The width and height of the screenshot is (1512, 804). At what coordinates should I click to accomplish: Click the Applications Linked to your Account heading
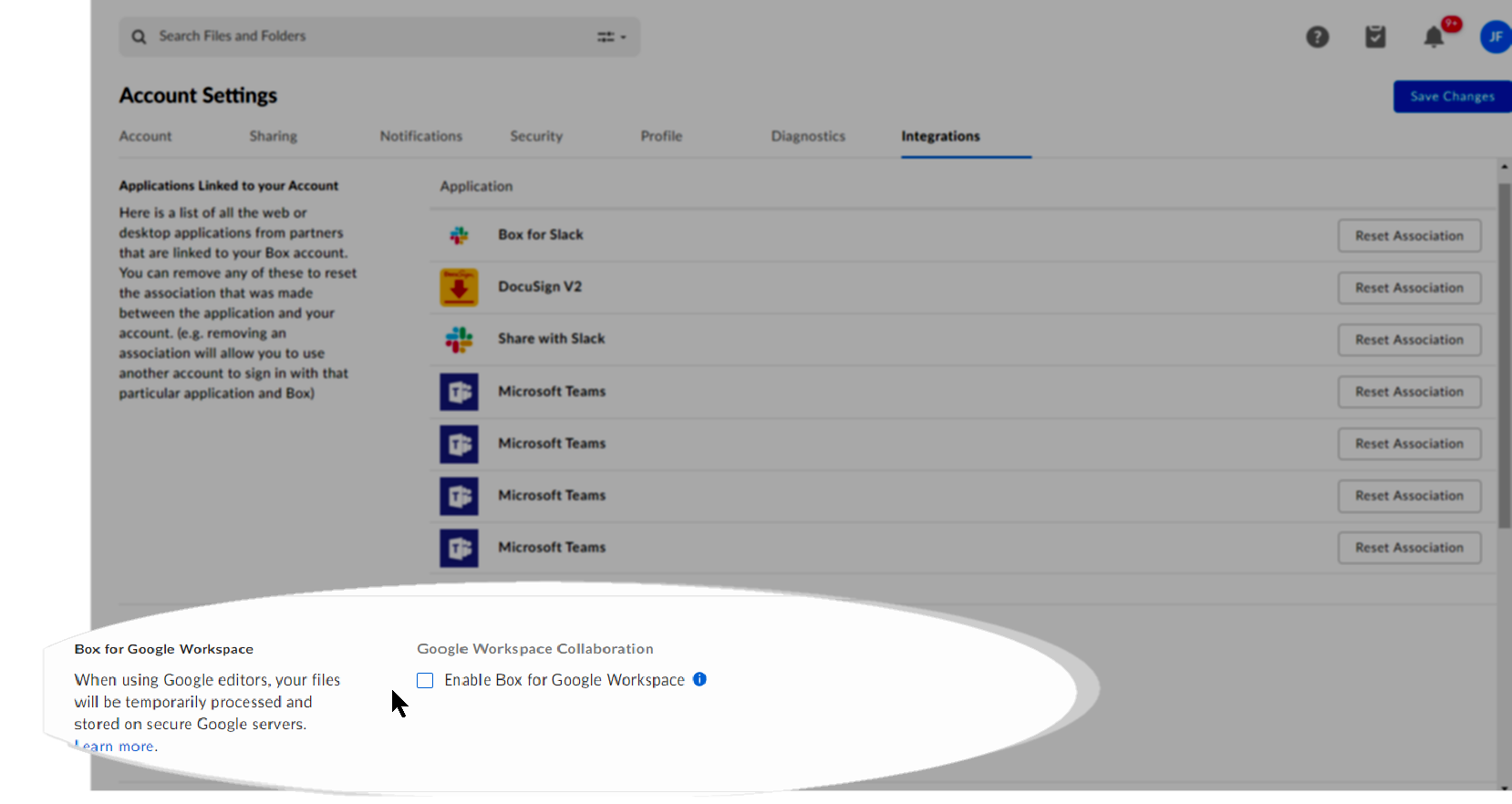point(228,185)
